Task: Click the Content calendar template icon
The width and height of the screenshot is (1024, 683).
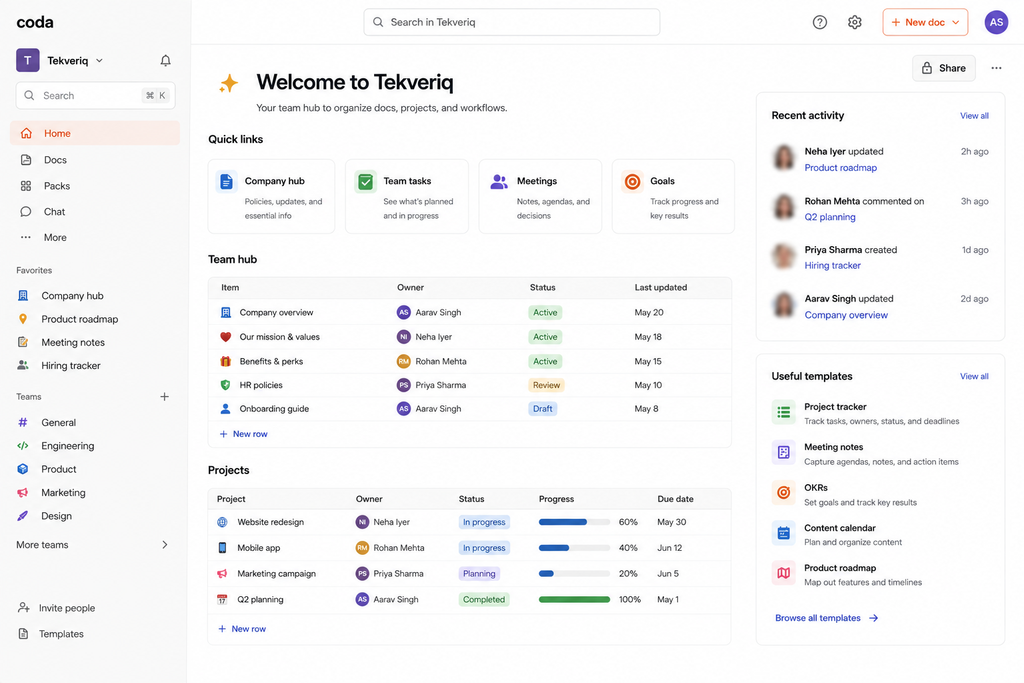Action: (x=783, y=533)
